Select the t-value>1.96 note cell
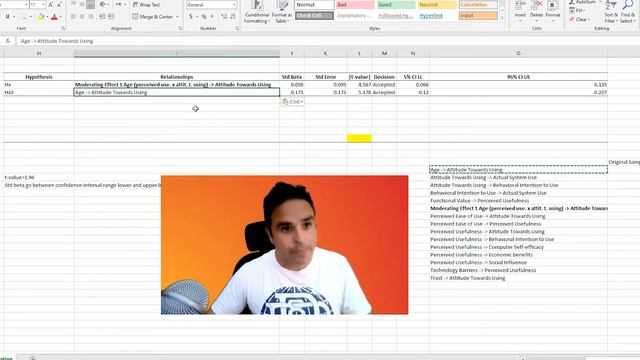 (x=39, y=178)
